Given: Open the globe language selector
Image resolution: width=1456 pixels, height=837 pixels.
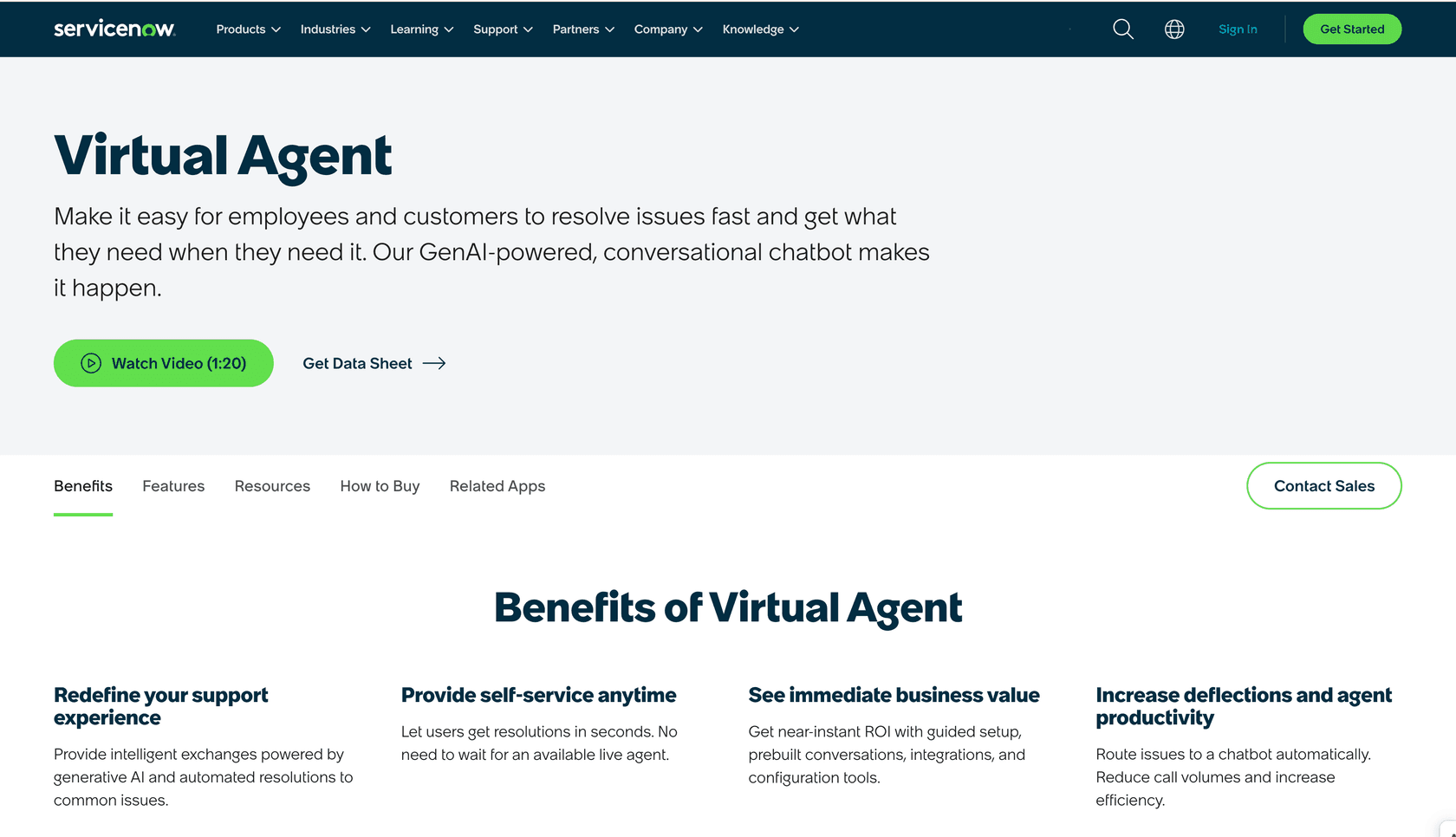Looking at the screenshot, I should [x=1174, y=29].
